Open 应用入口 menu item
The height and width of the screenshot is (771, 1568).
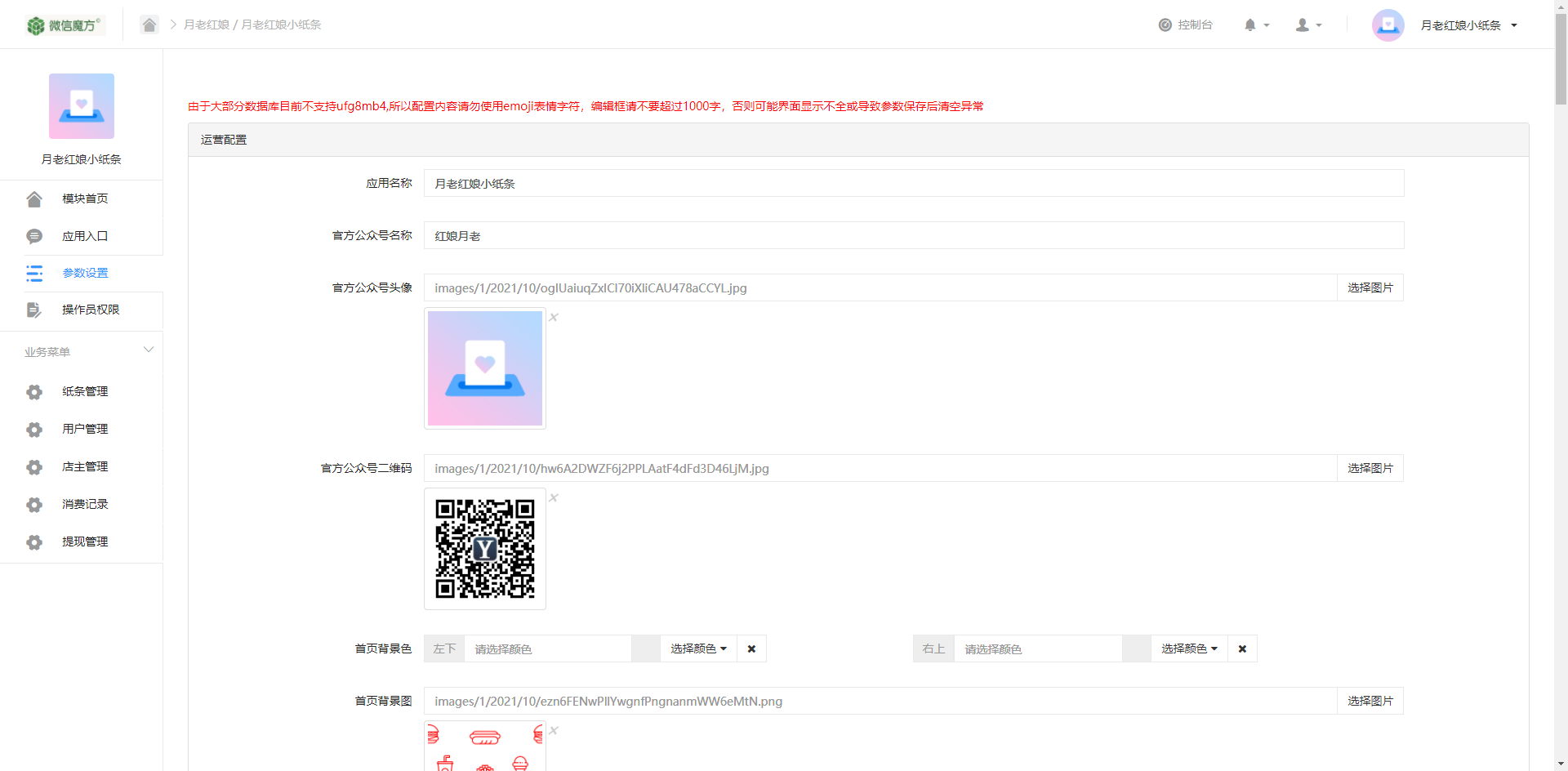coord(85,237)
